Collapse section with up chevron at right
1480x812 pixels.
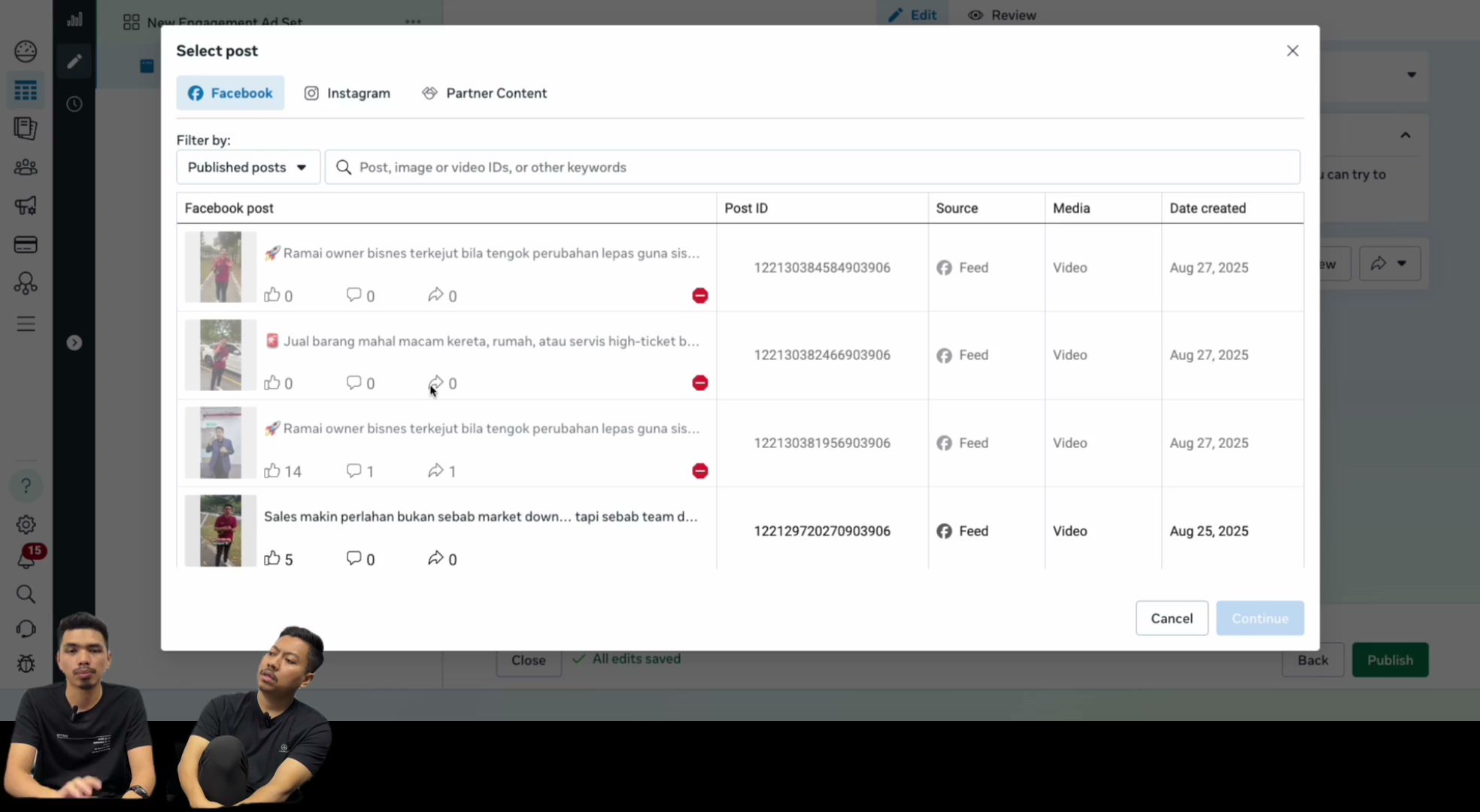point(1405,135)
